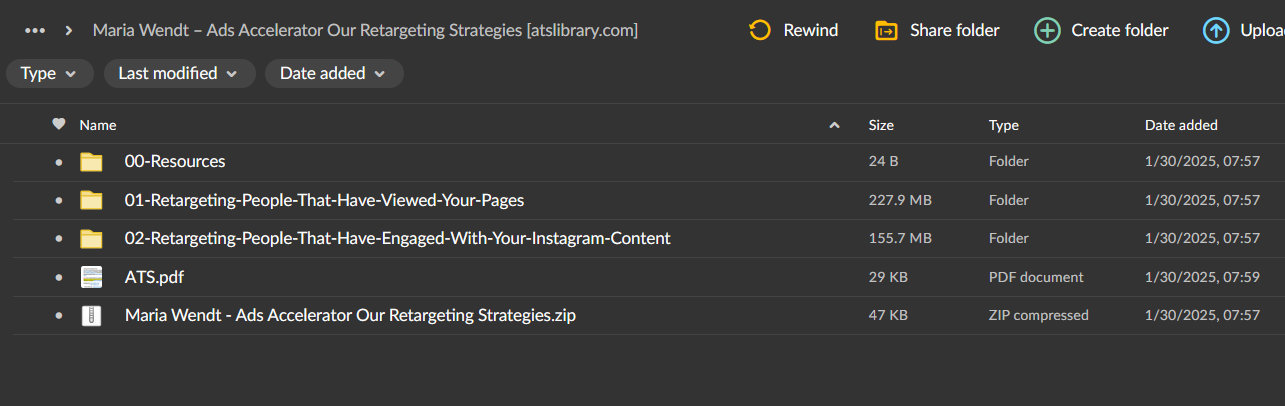Click the Upload arrow icon
The image size is (1285, 406).
pyautogui.click(x=1216, y=30)
